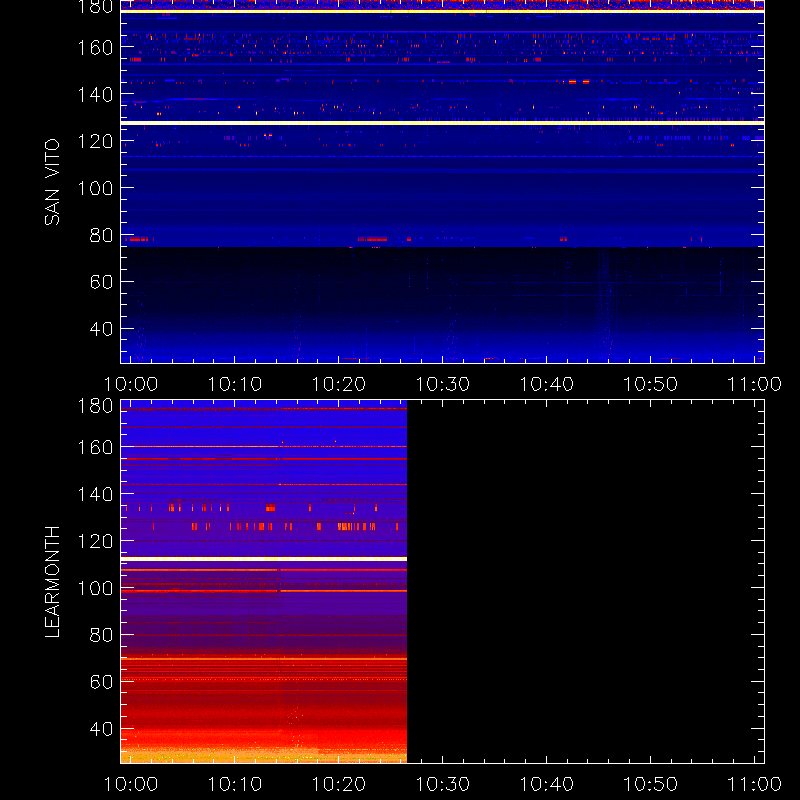800x800 pixels.
Task: Select the 10:30 label under San Vito plot
Action: pyautogui.click(x=442, y=384)
